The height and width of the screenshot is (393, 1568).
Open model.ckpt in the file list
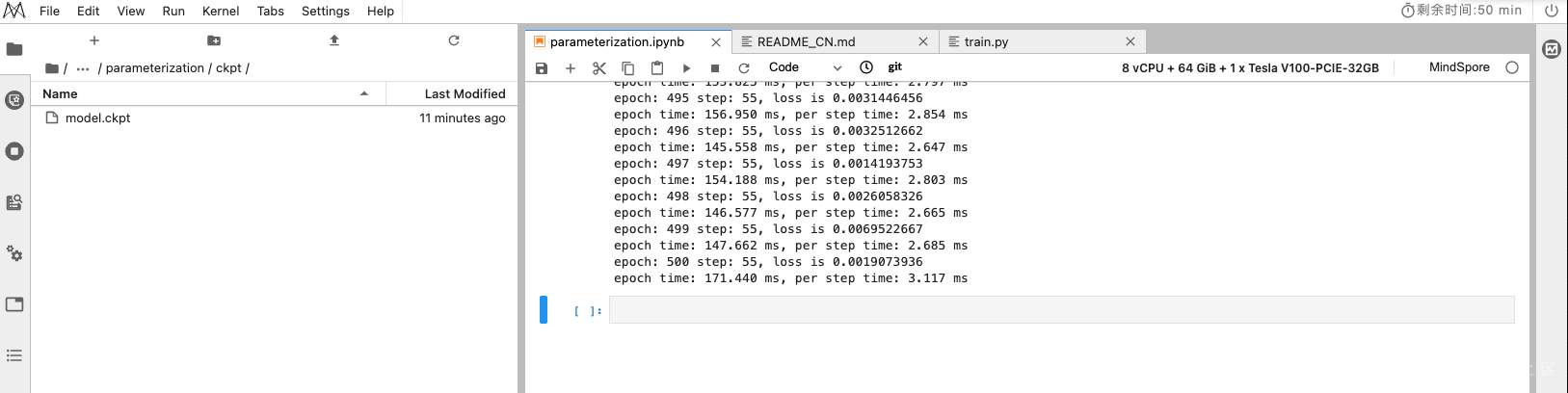(97, 118)
